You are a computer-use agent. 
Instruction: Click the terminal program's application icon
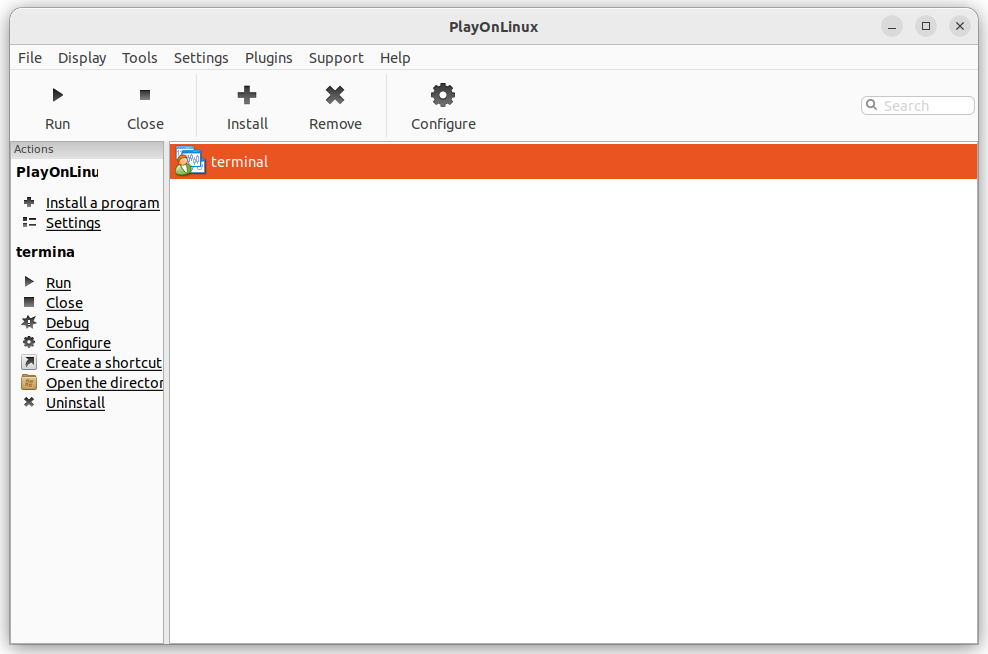click(x=190, y=161)
